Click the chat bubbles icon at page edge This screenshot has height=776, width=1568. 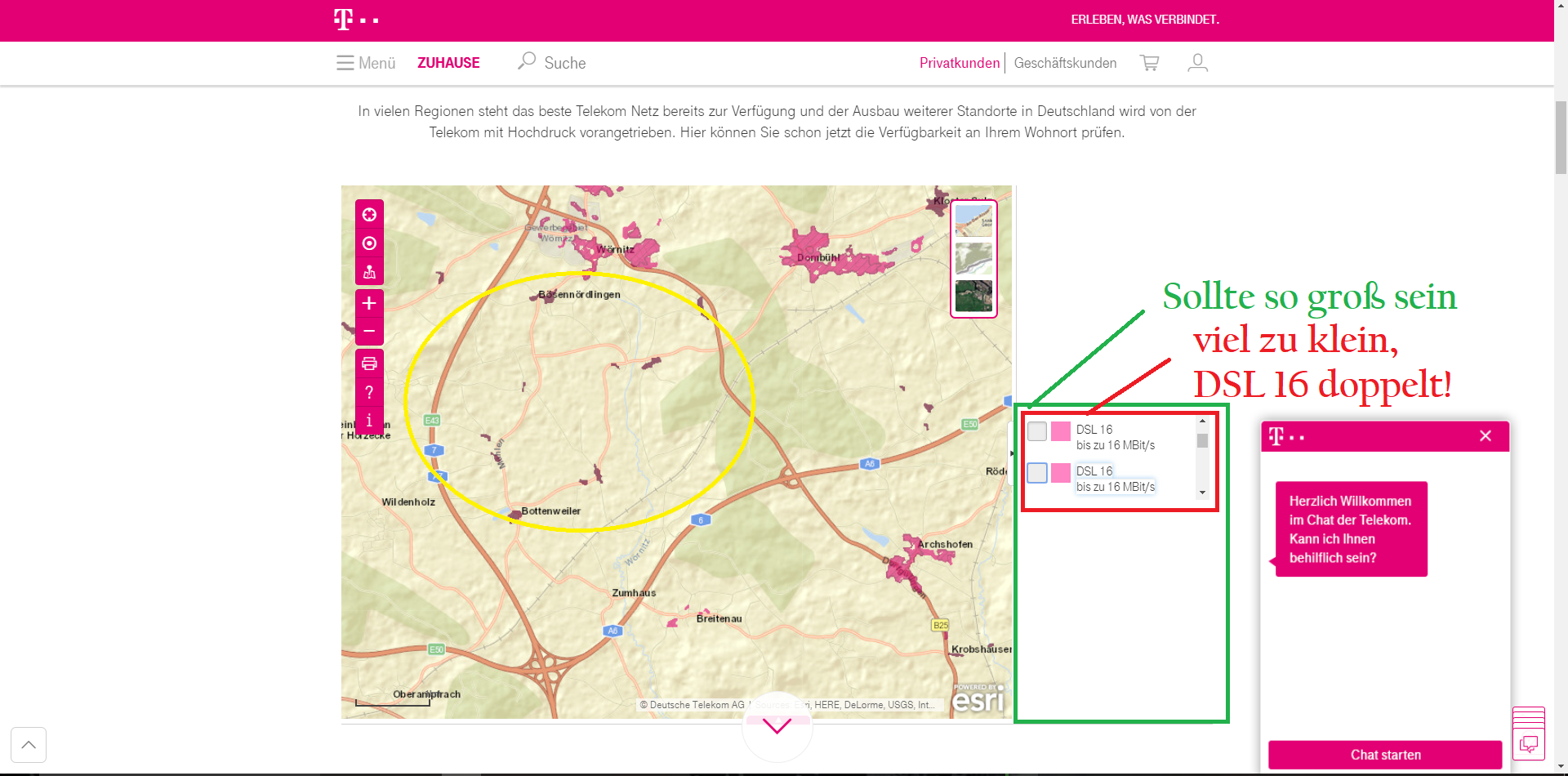point(1528,744)
